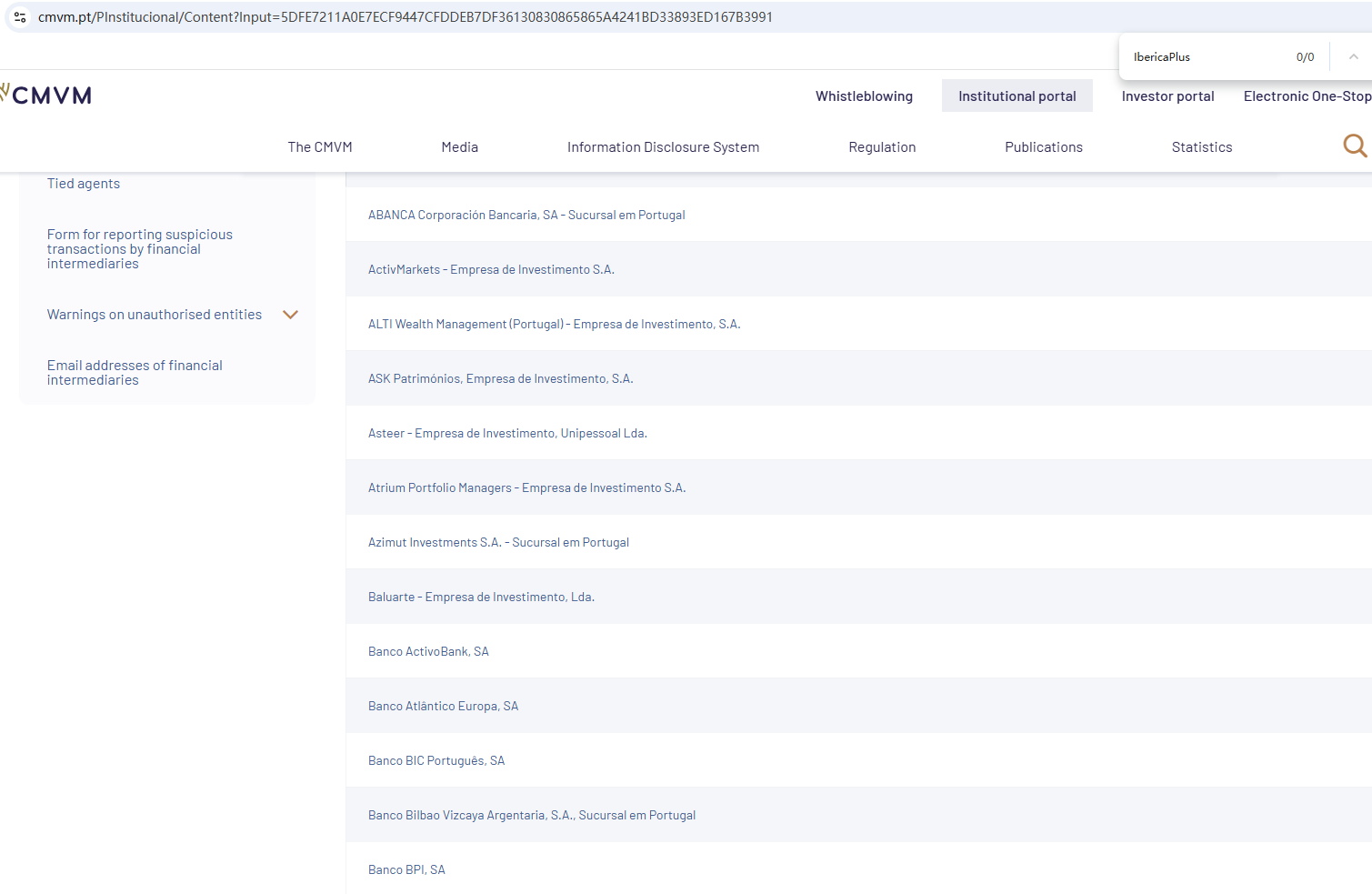Click the find bar previous result arrow
1372x894 pixels.
[1353, 56]
